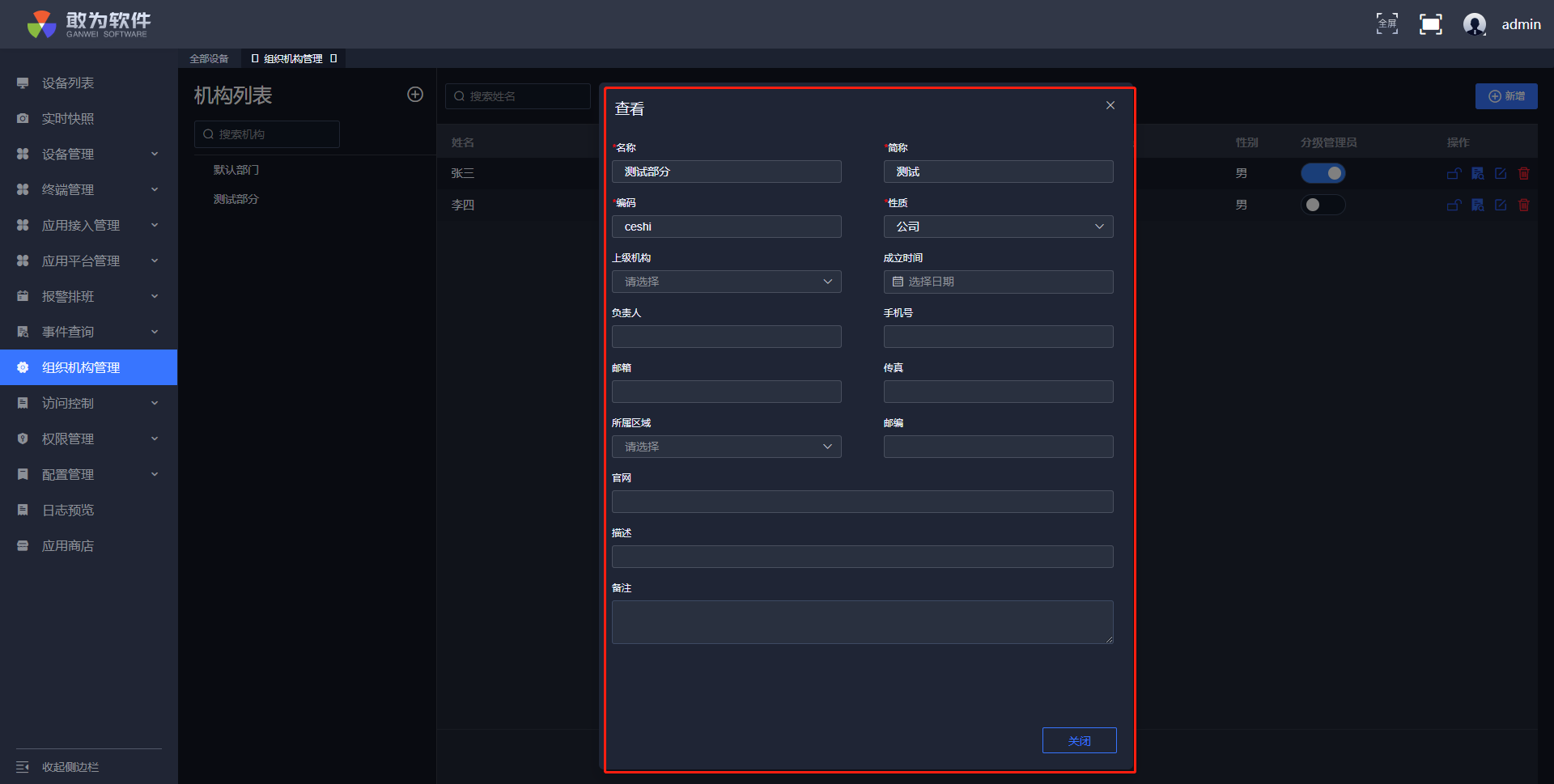Expand the 应用接入管理 submenu chevron
This screenshot has height=784, width=1554.
click(155, 225)
